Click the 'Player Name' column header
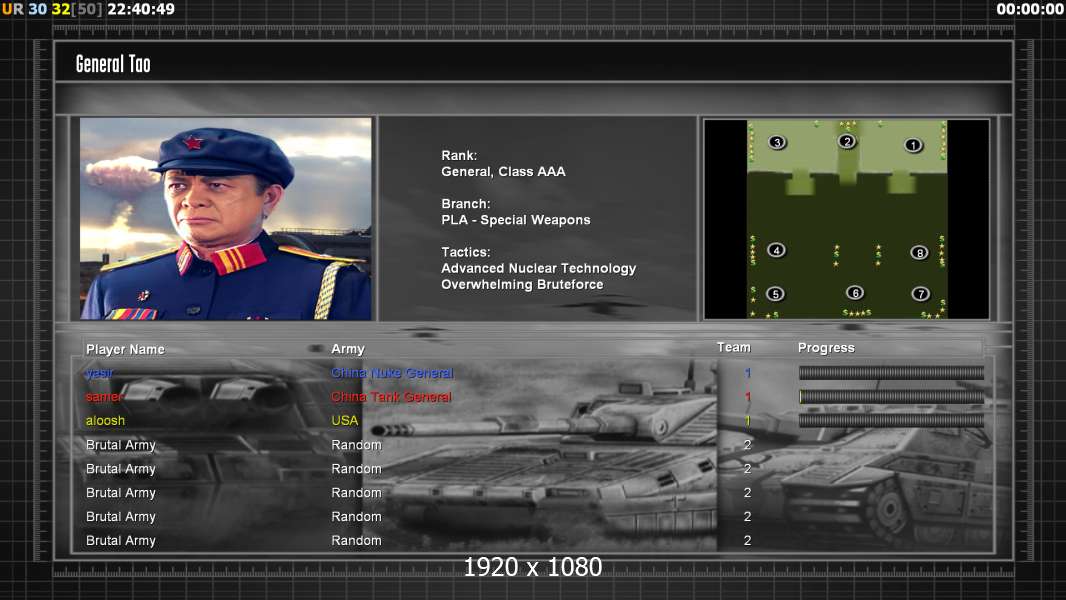 click(125, 349)
